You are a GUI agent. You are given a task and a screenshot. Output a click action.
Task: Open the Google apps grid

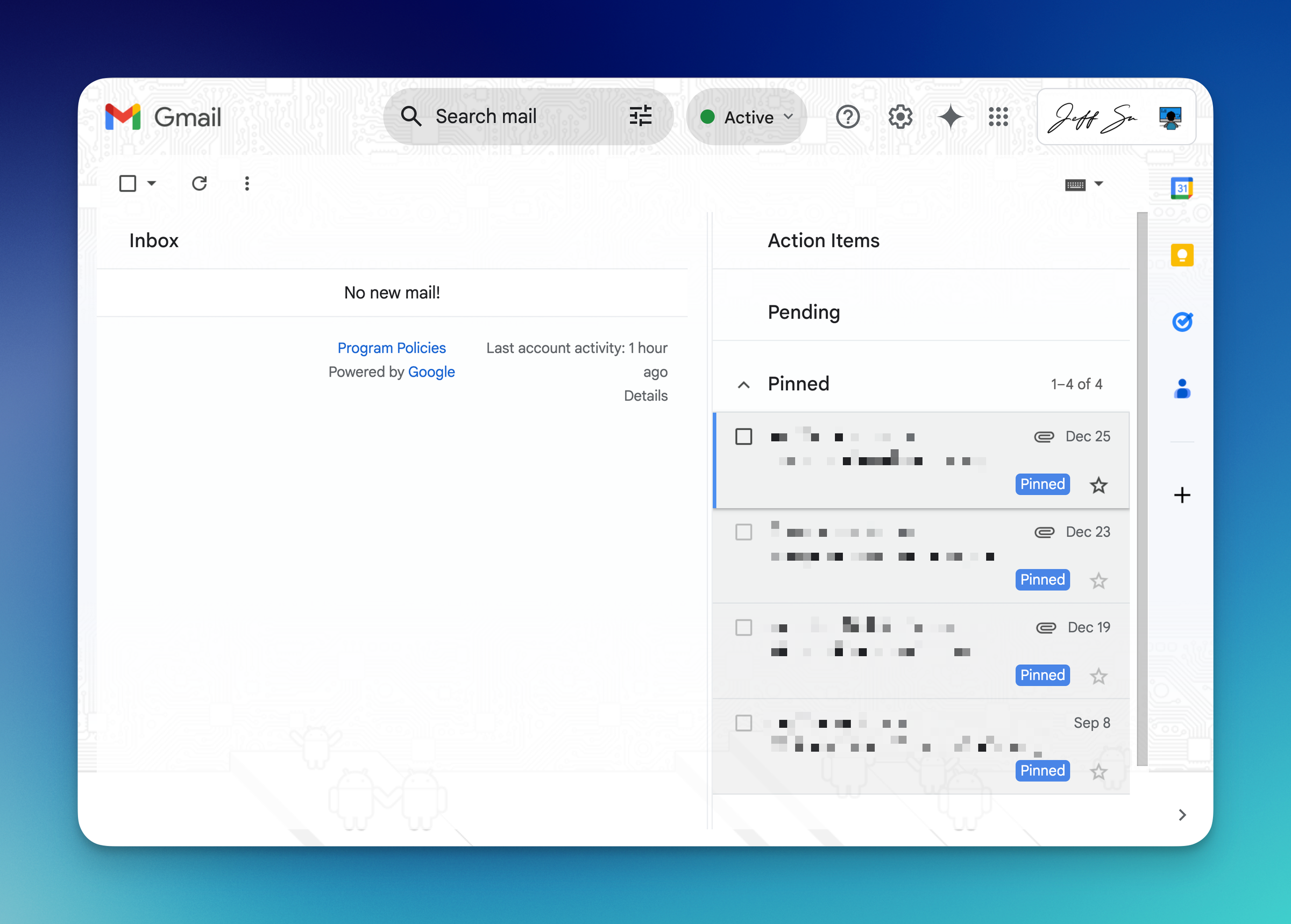click(998, 117)
